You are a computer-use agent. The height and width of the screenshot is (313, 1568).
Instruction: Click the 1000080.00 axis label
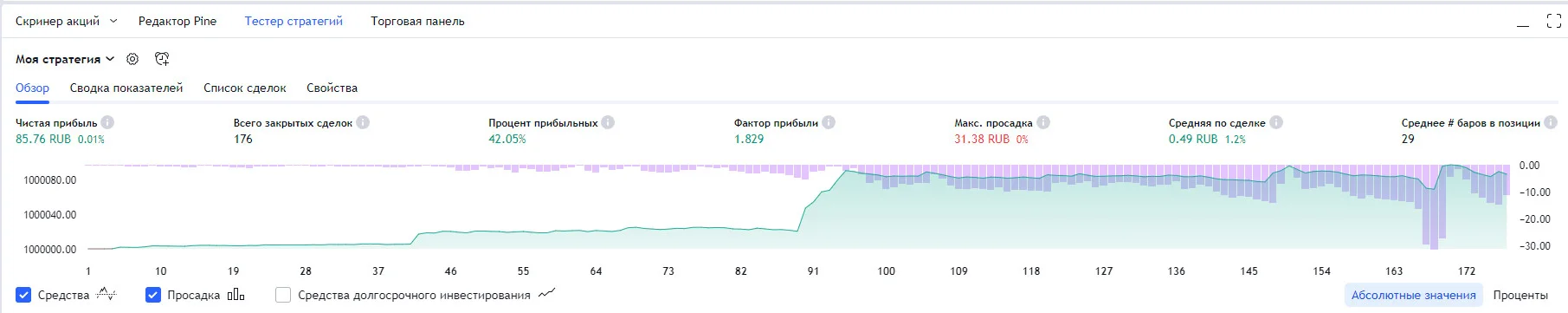tap(50, 180)
